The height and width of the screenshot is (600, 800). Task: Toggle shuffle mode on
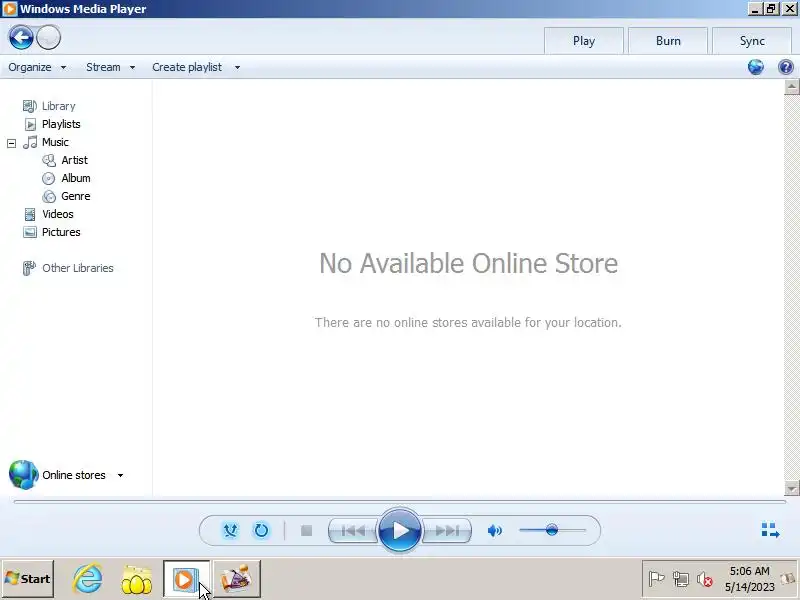click(231, 531)
